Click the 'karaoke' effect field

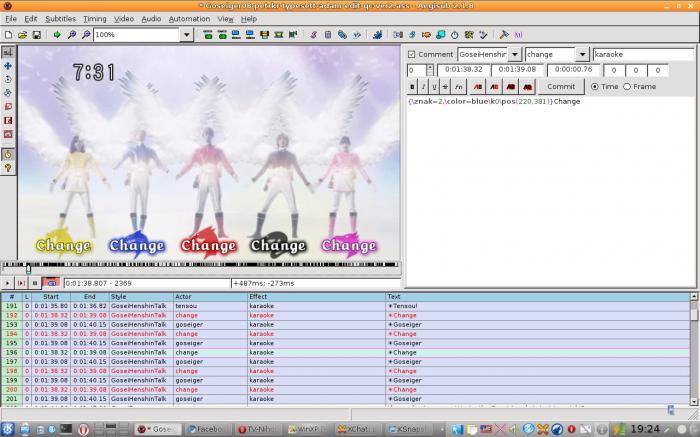click(644, 54)
